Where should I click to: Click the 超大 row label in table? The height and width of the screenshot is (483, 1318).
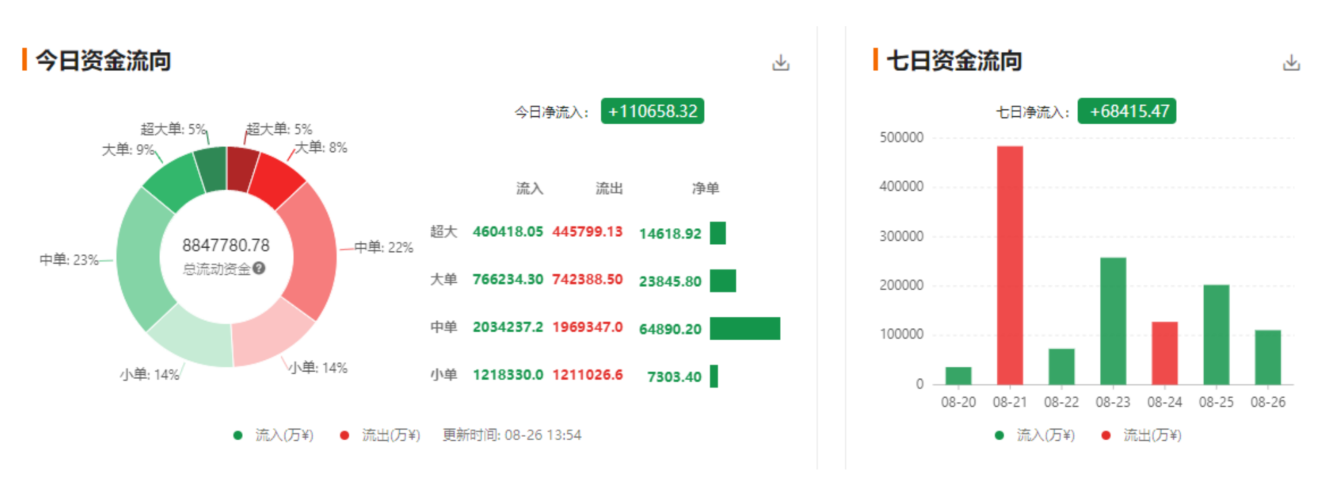click(x=443, y=232)
